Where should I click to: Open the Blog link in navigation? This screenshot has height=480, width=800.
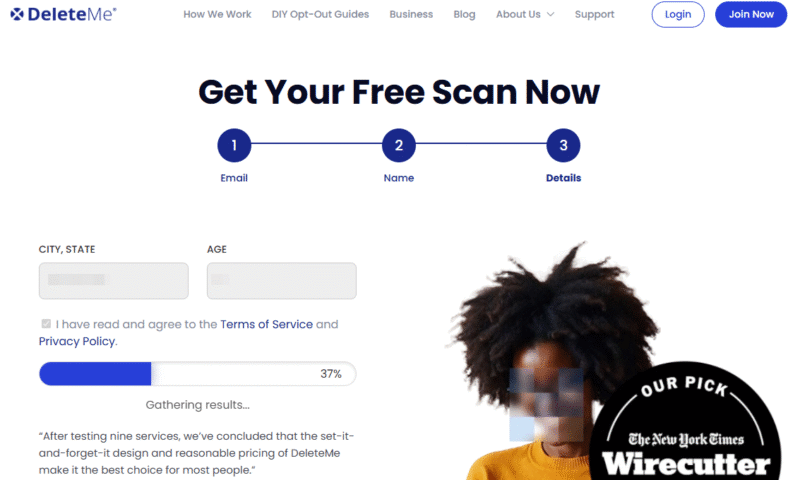pyautogui.click(x=464, y=14)
